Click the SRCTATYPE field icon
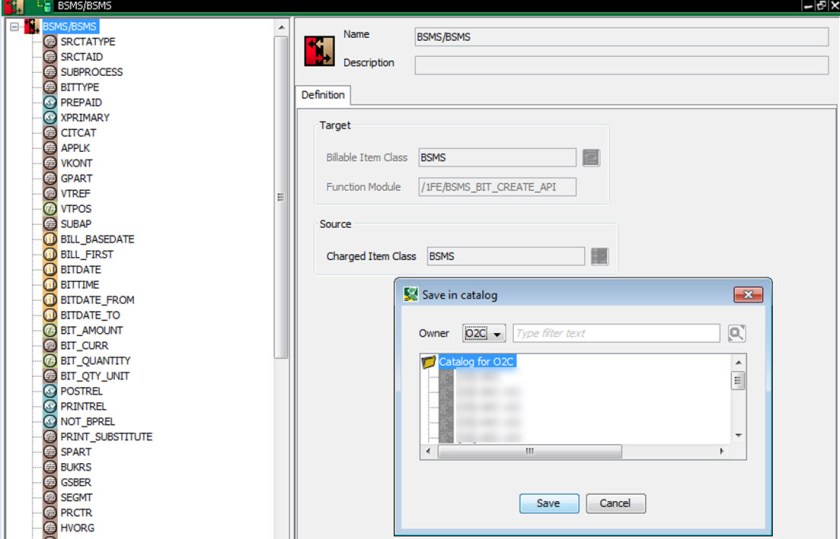Image resolution: width=840 pixels, height=539 pixels. (x=50, y=41)
